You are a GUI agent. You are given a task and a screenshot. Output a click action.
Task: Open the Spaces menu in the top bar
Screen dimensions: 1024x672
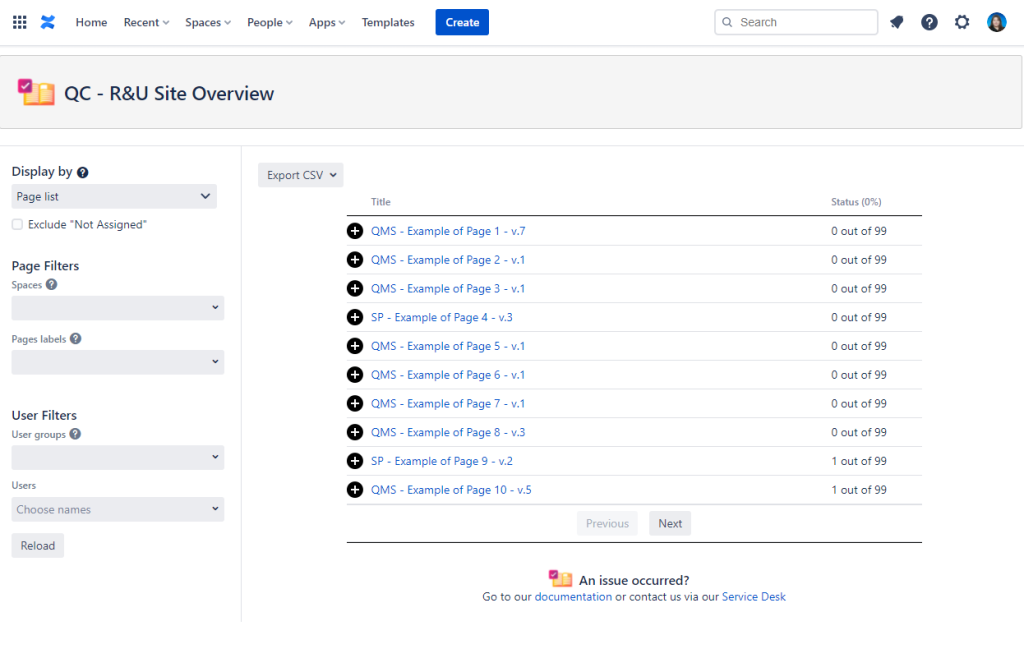click(208, 22)
